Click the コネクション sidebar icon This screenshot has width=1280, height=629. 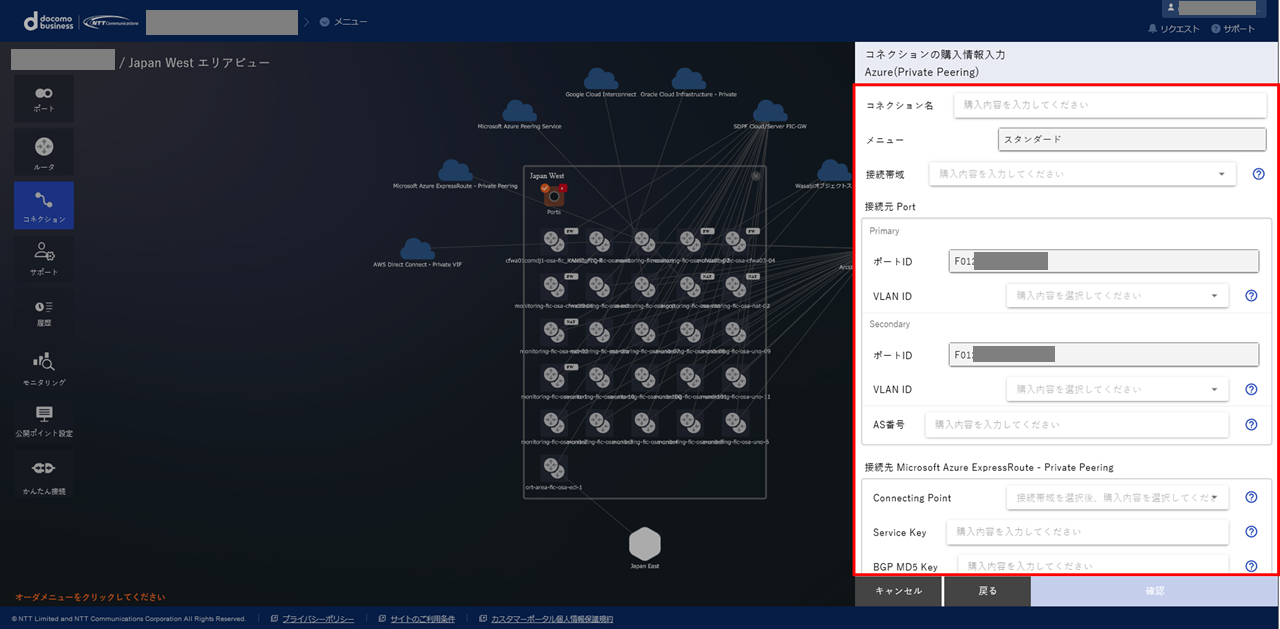(x=44, y=206)
